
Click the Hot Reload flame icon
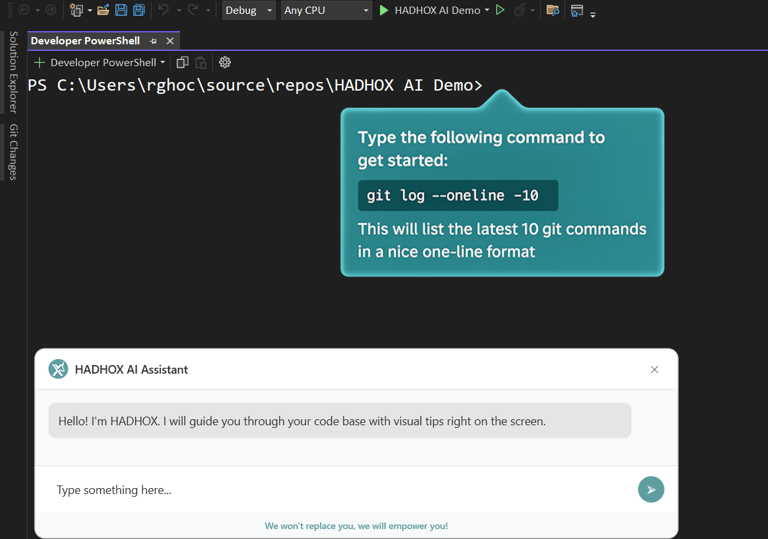coord(519,10)
